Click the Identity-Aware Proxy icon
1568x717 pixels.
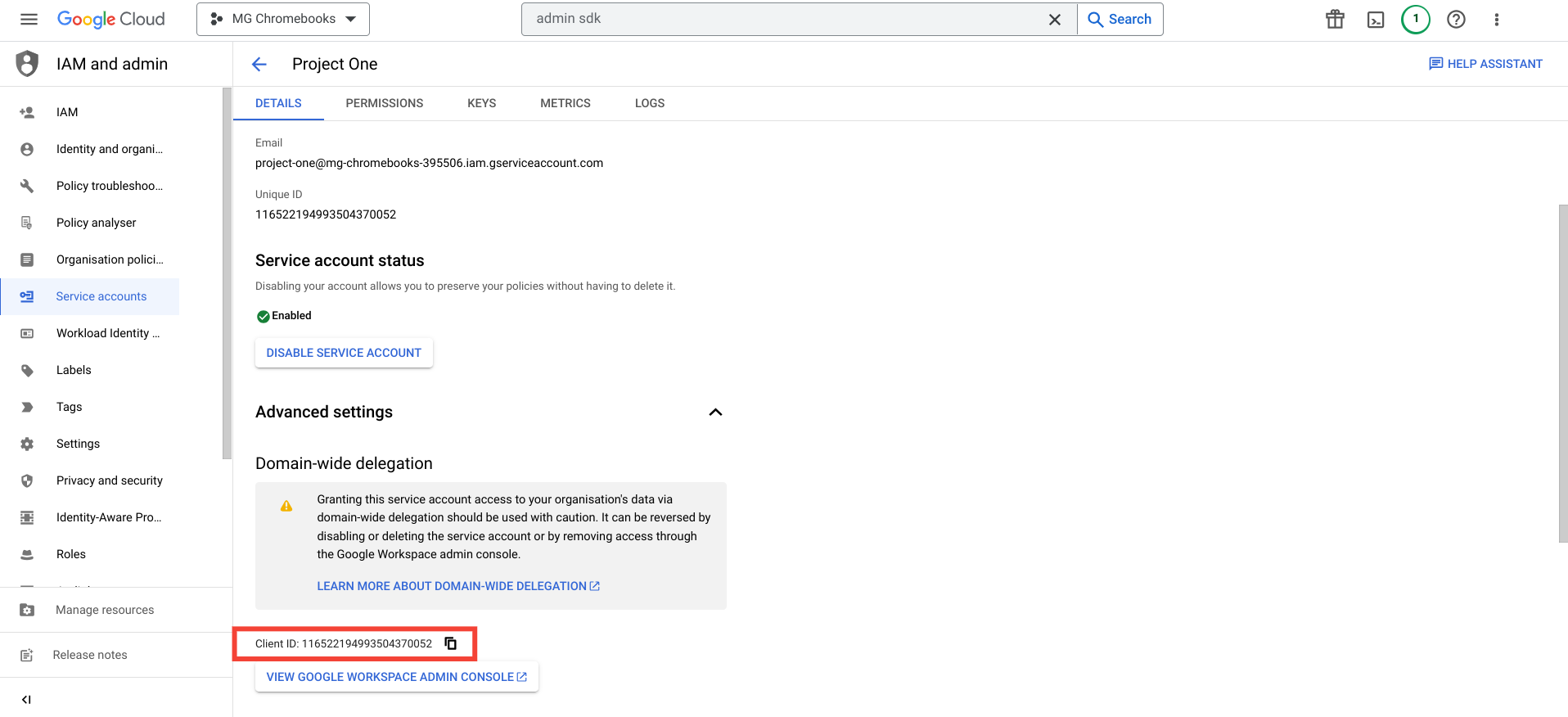27,517
